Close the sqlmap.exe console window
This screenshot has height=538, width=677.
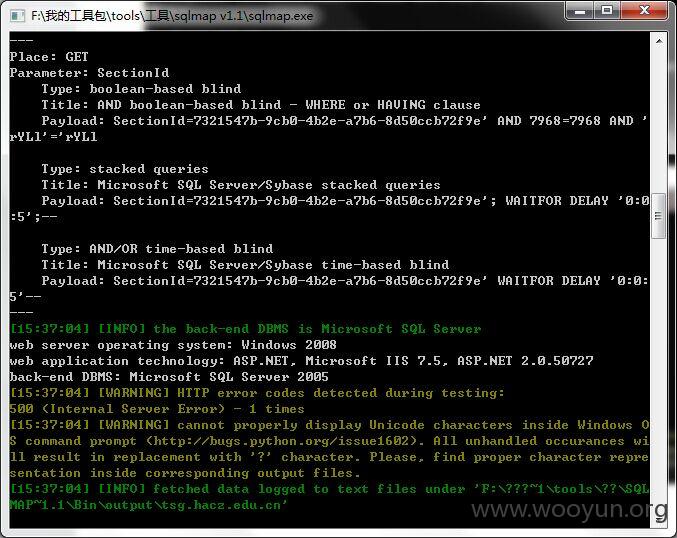pos(644,11)
